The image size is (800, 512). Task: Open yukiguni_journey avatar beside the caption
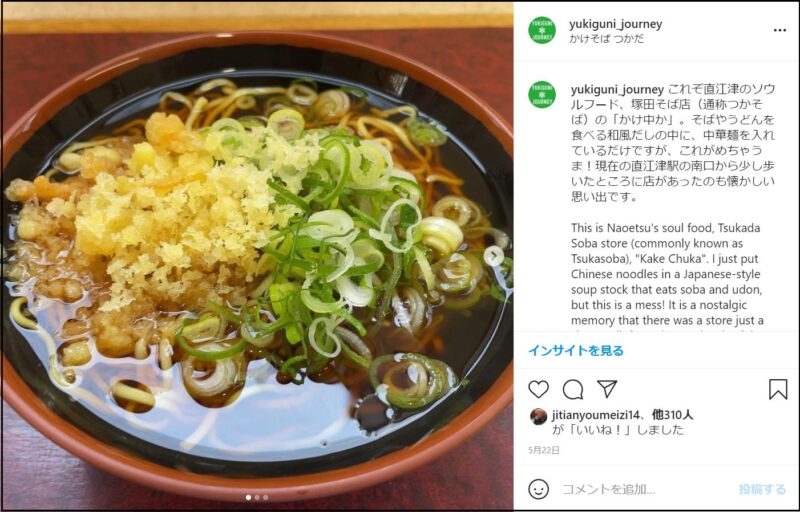click(x=542, y=94)
